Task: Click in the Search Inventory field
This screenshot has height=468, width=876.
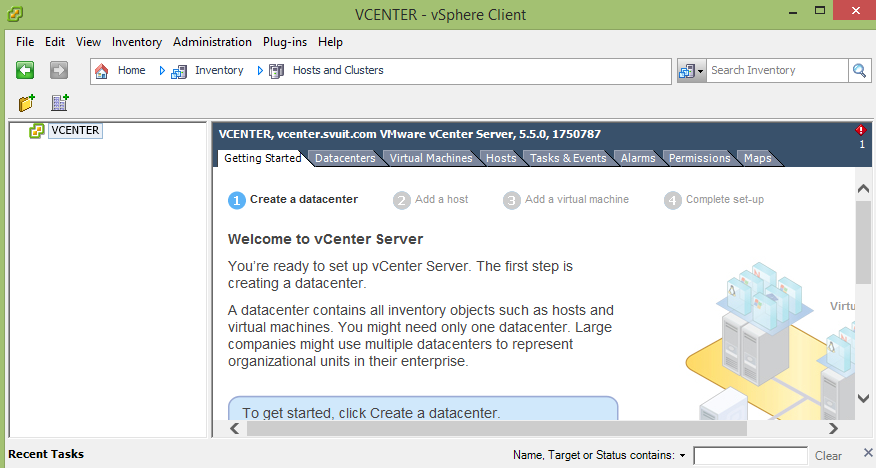Action: (x=776, y=71)
